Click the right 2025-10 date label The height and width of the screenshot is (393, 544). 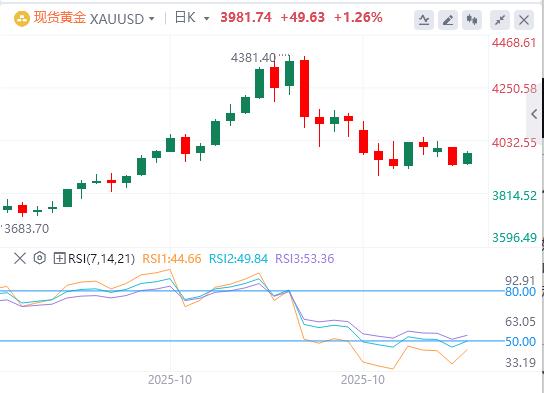point(363,380)
